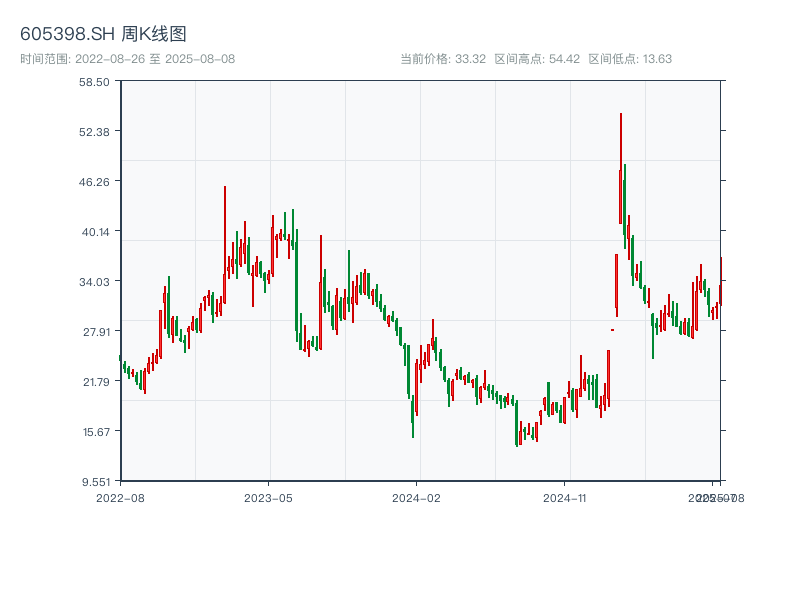Click the range low label 区间低点: 13.63
This screenshot has height=600, width=800.
click(630, 59)
